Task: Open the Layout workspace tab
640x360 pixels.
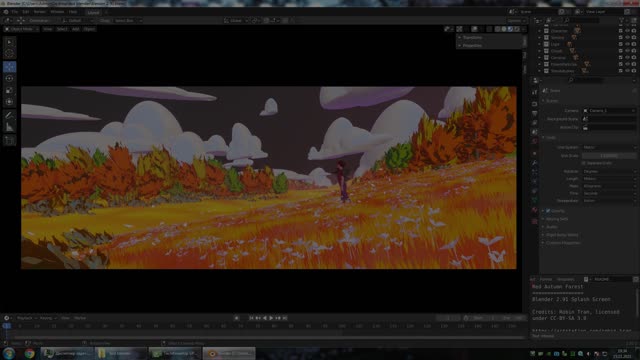Action: click(93, 12)
